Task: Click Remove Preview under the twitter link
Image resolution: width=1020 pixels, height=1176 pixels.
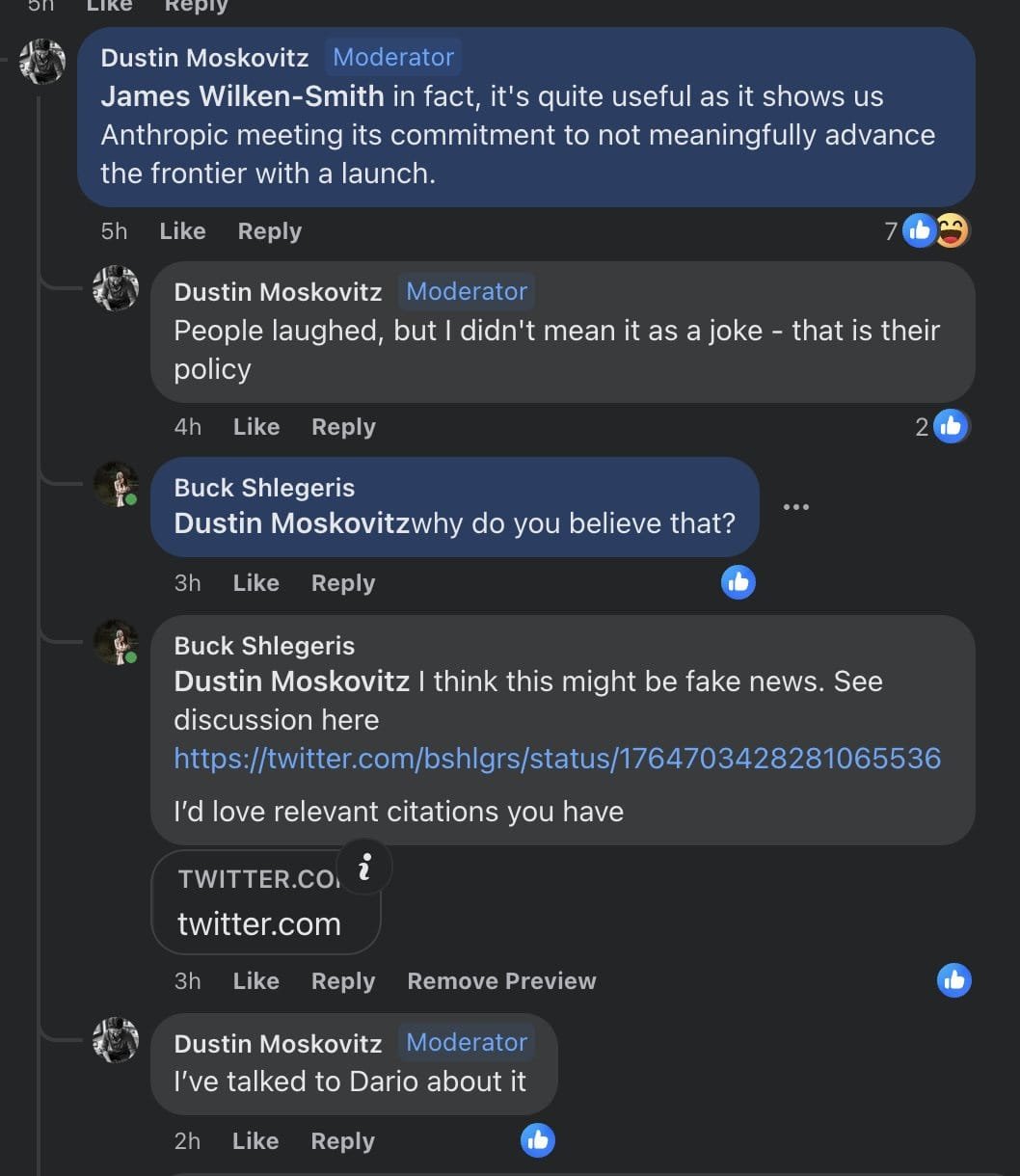Action: pyautogui.click(x=501, y=980)
